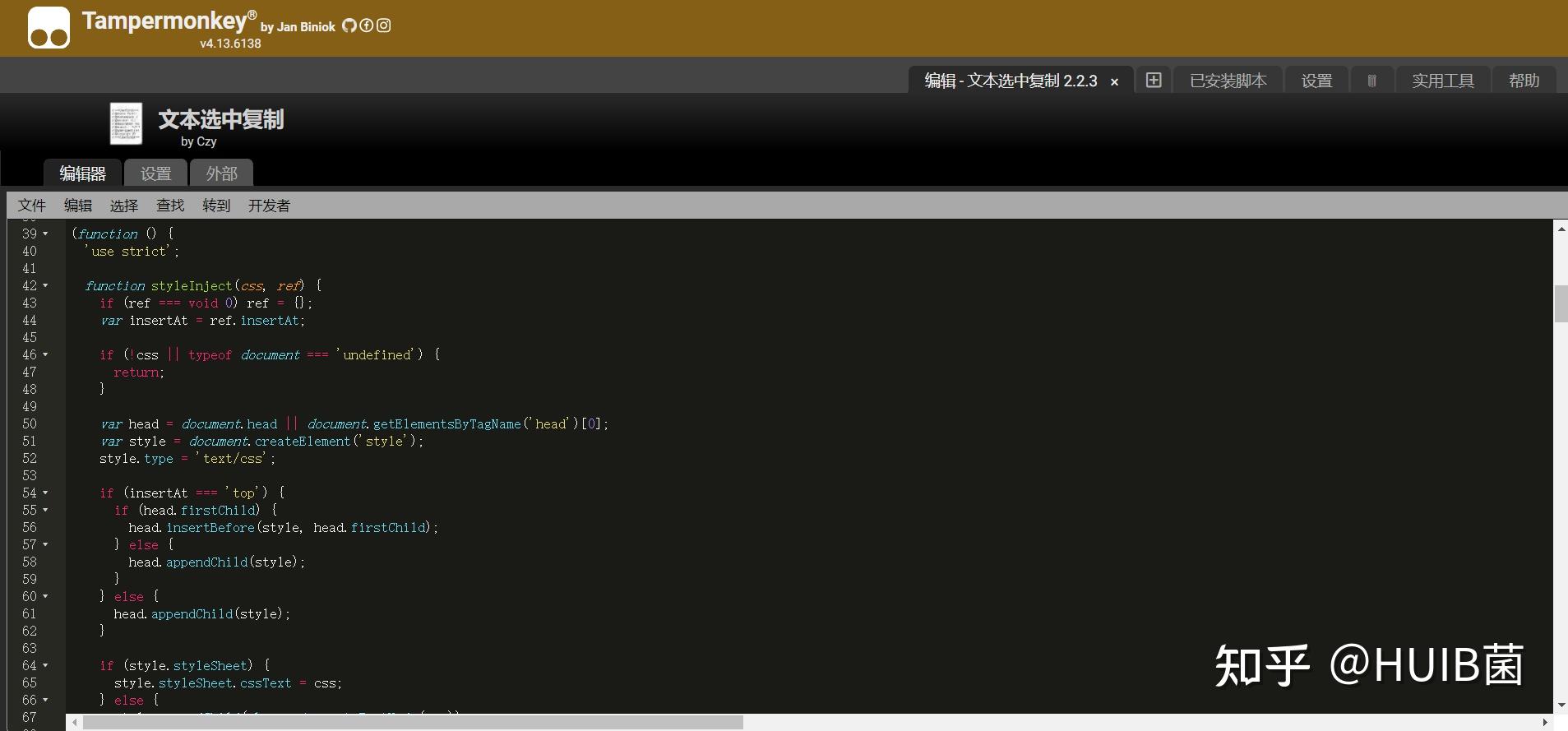Click the 'use strict' string on line 40
Image resolution: width=1568 pixels, height=731 pixels.
pyautogui.click(x=130, y=251)
